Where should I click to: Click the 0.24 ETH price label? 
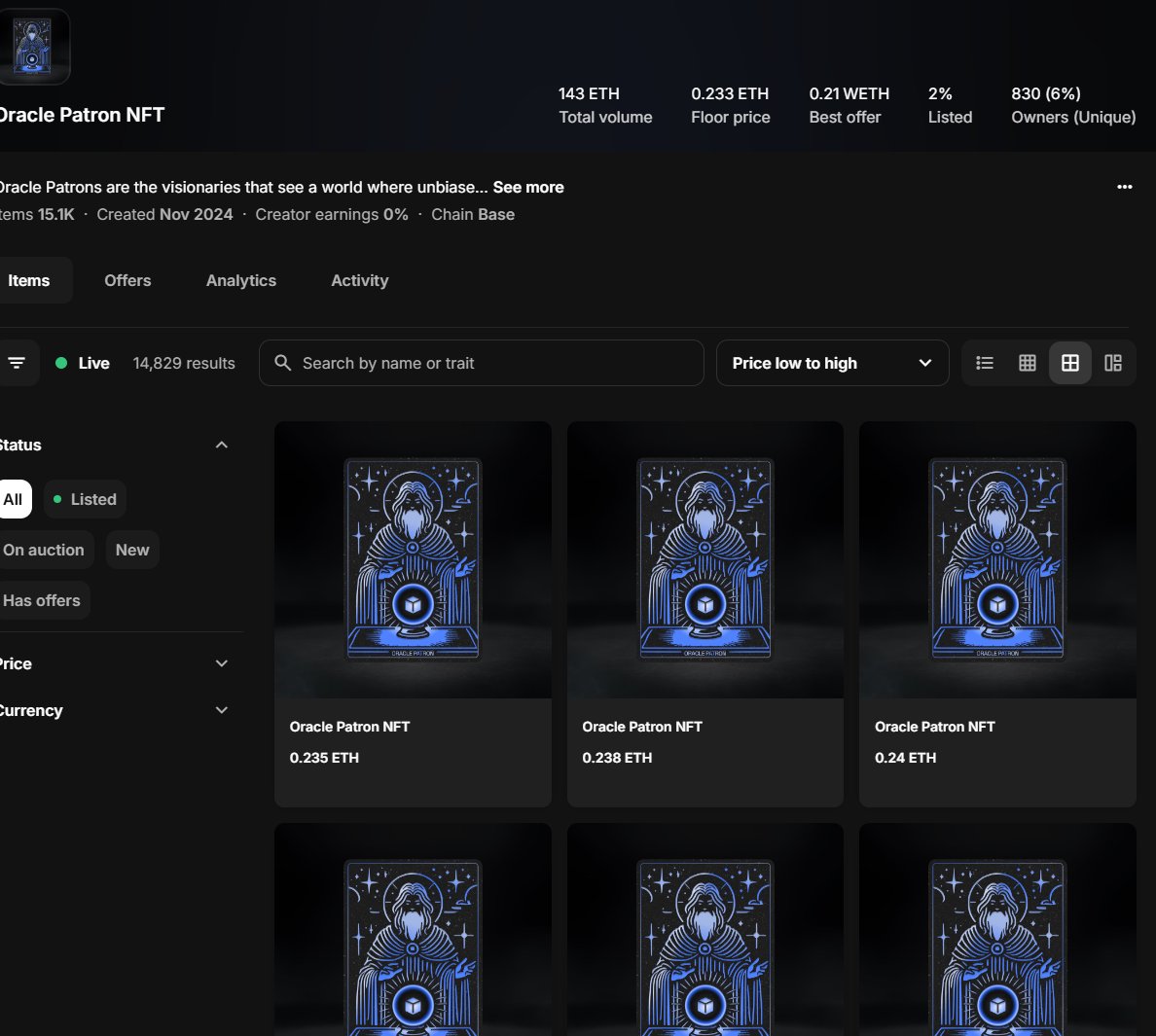coord(905,758)
